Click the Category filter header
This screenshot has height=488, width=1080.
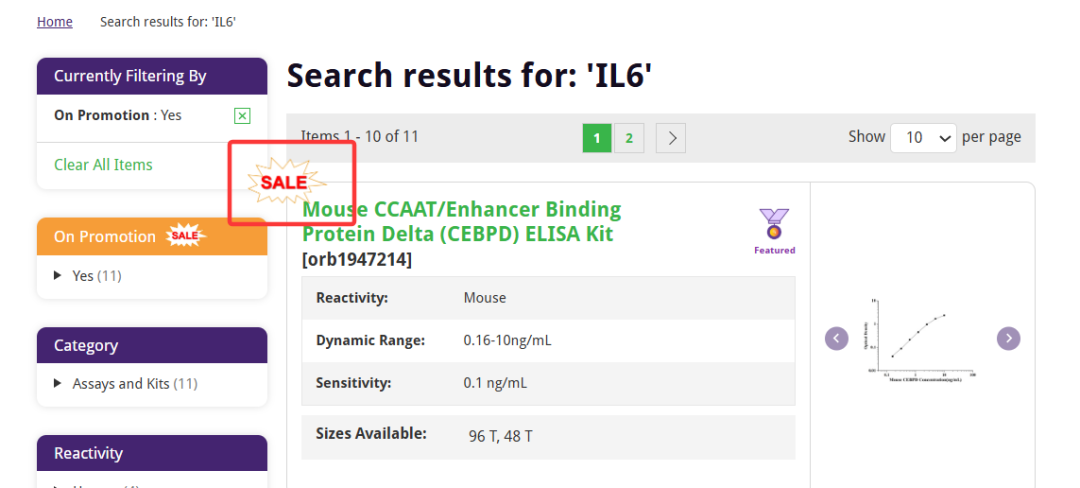(x=152, y=345)
